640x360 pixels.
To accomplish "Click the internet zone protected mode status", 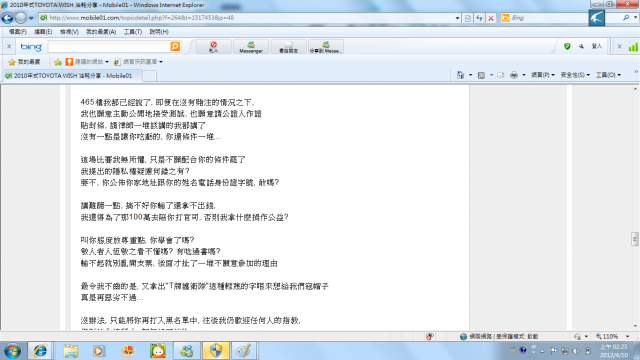I will 499,337.
